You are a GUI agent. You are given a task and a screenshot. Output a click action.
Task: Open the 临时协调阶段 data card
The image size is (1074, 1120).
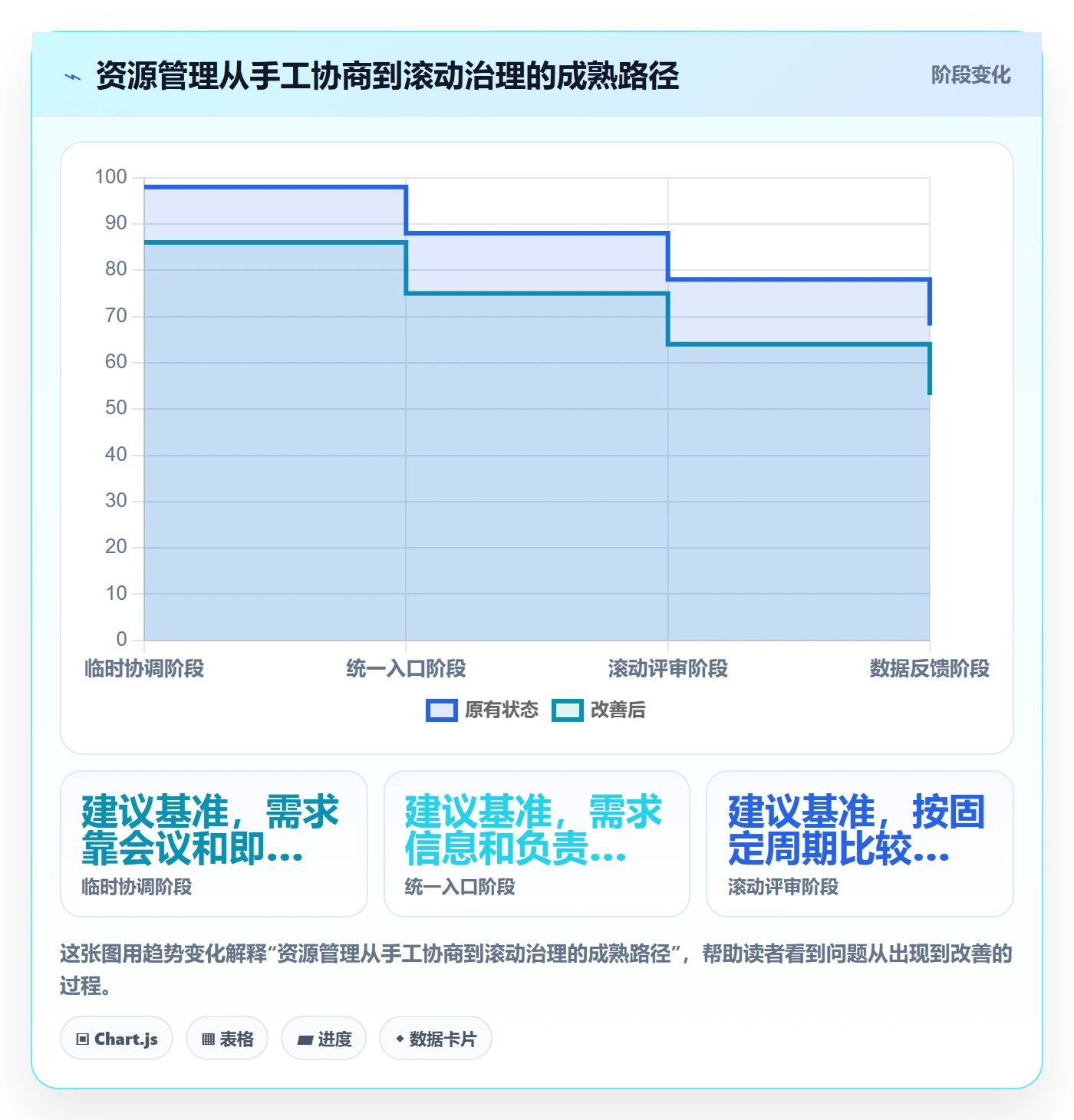214,844
